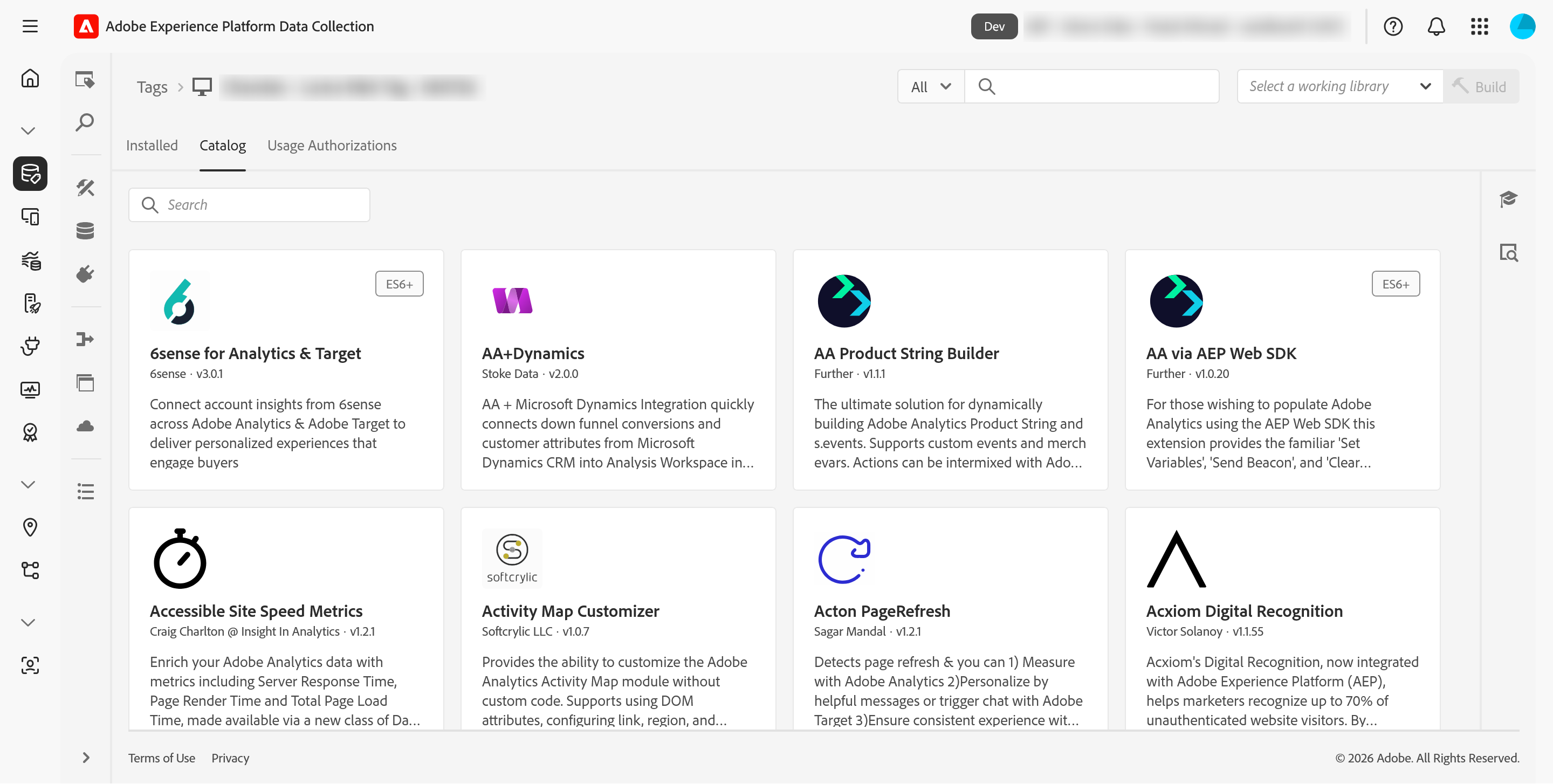Click the Build button

[x=1480, y=87]
